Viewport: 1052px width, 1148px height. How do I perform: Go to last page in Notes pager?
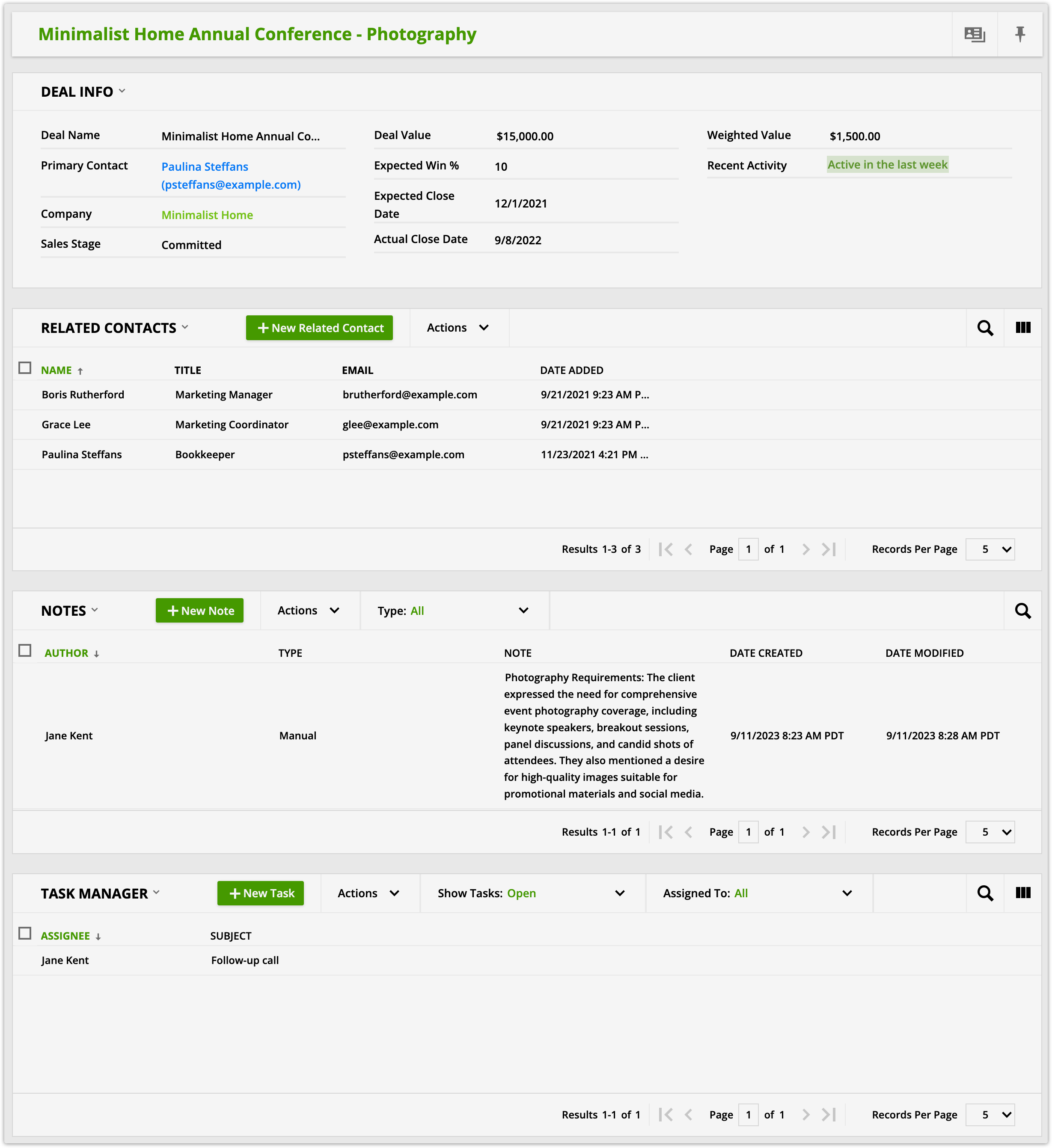click(x=829, y=832)
